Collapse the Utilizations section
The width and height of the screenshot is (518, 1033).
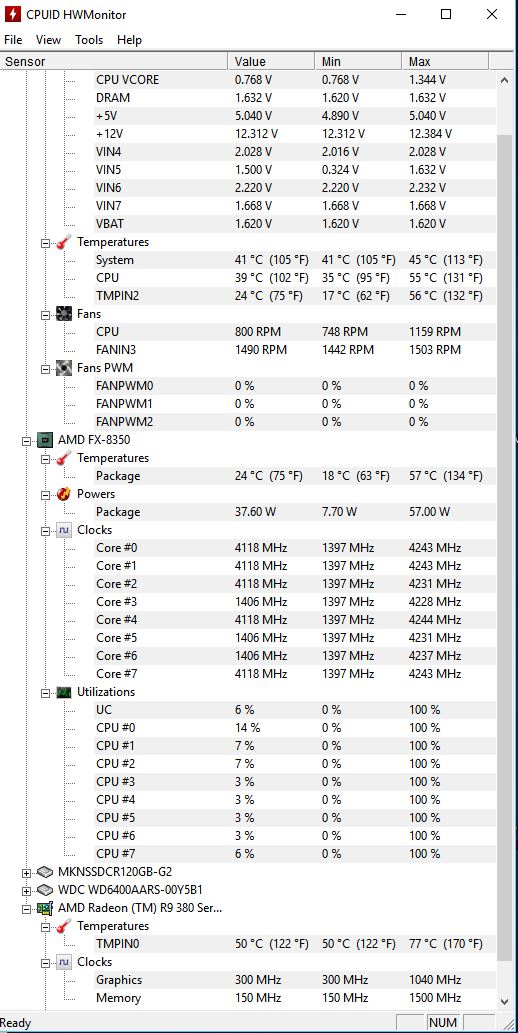click(45, 692)
